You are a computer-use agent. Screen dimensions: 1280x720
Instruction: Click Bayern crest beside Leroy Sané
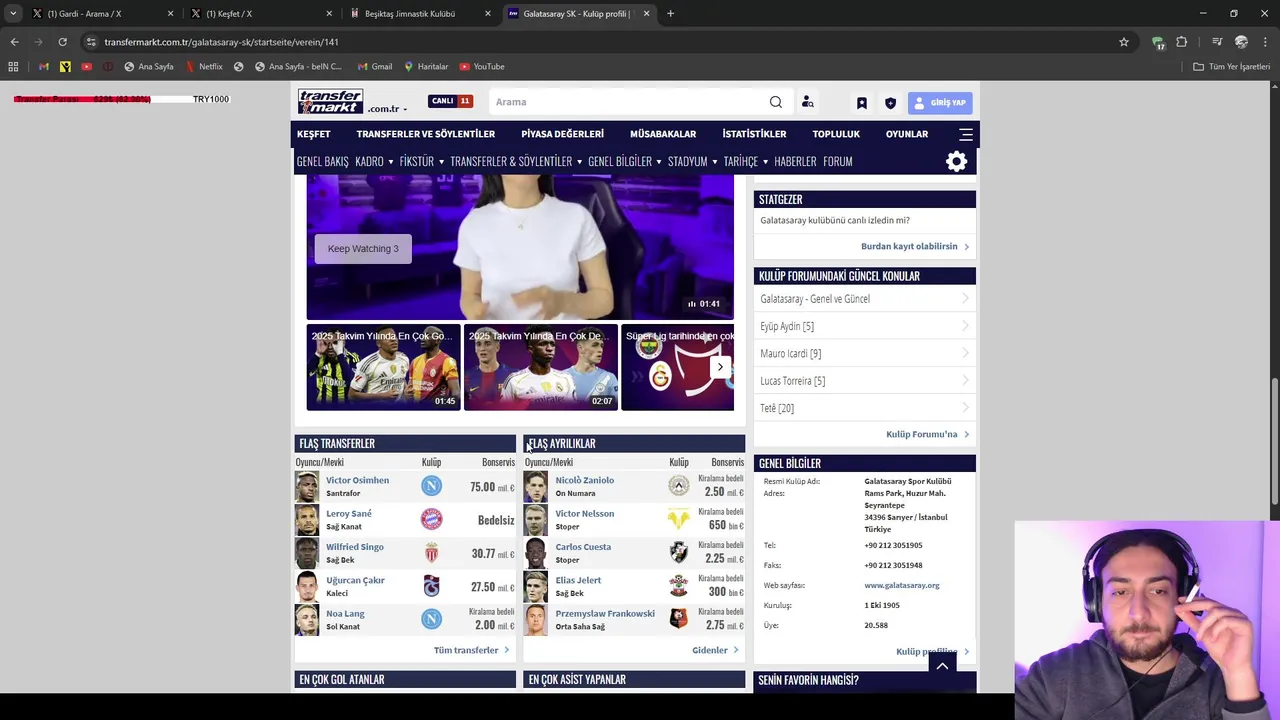431,519
